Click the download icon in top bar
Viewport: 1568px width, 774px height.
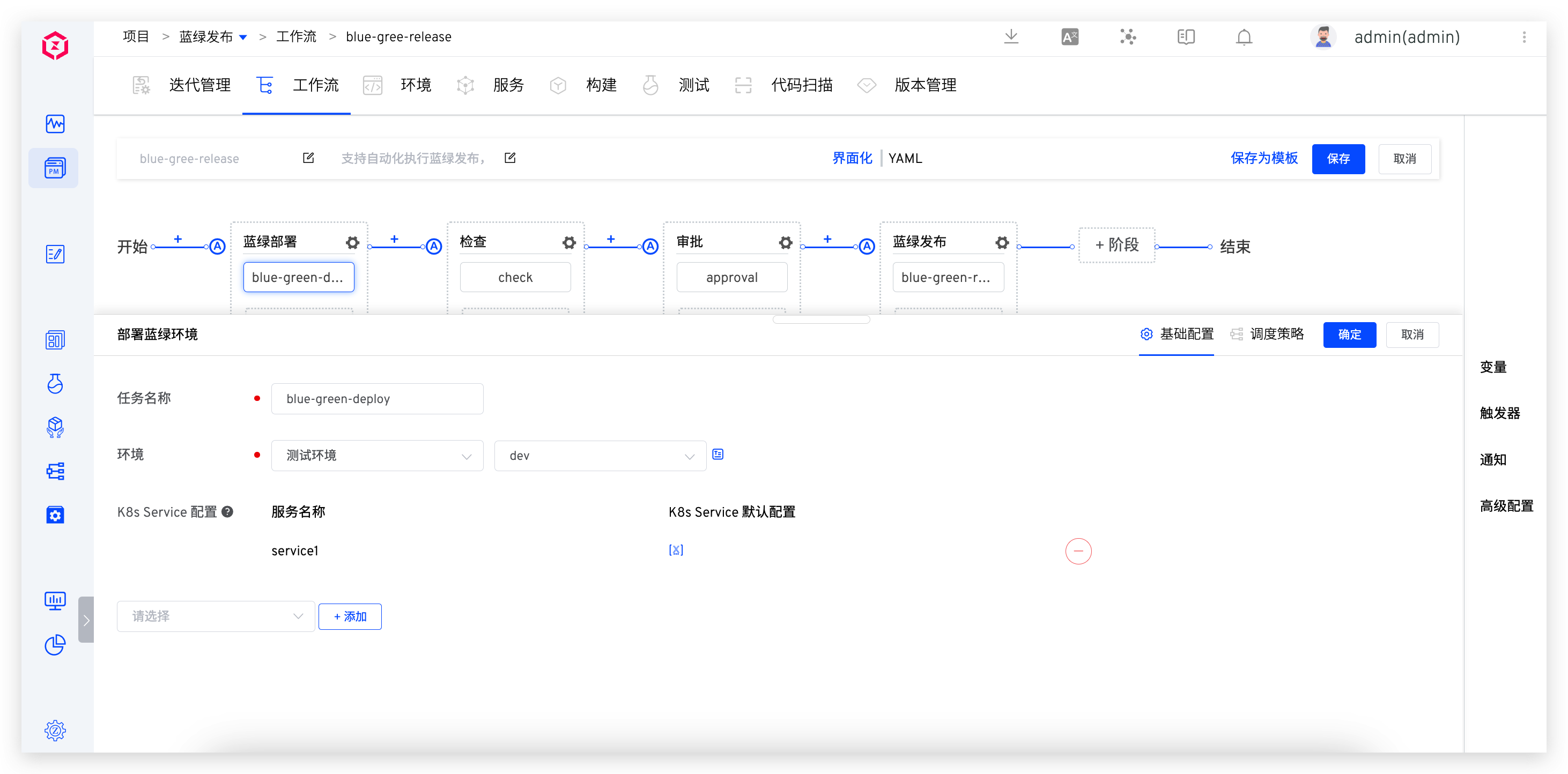[1011, 37]
